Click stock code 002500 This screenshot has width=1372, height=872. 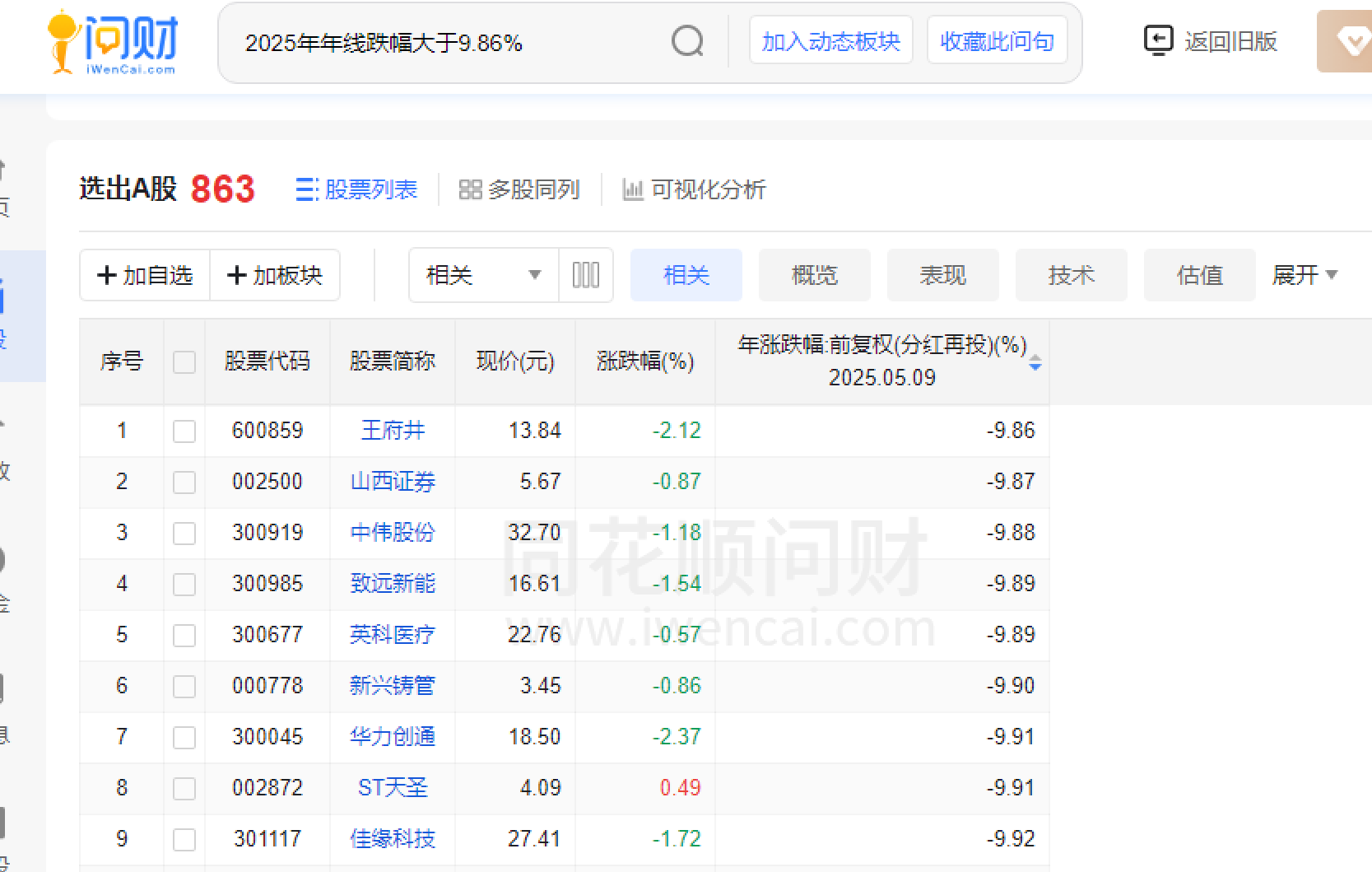pyautogui.click(x=267, y=481)
